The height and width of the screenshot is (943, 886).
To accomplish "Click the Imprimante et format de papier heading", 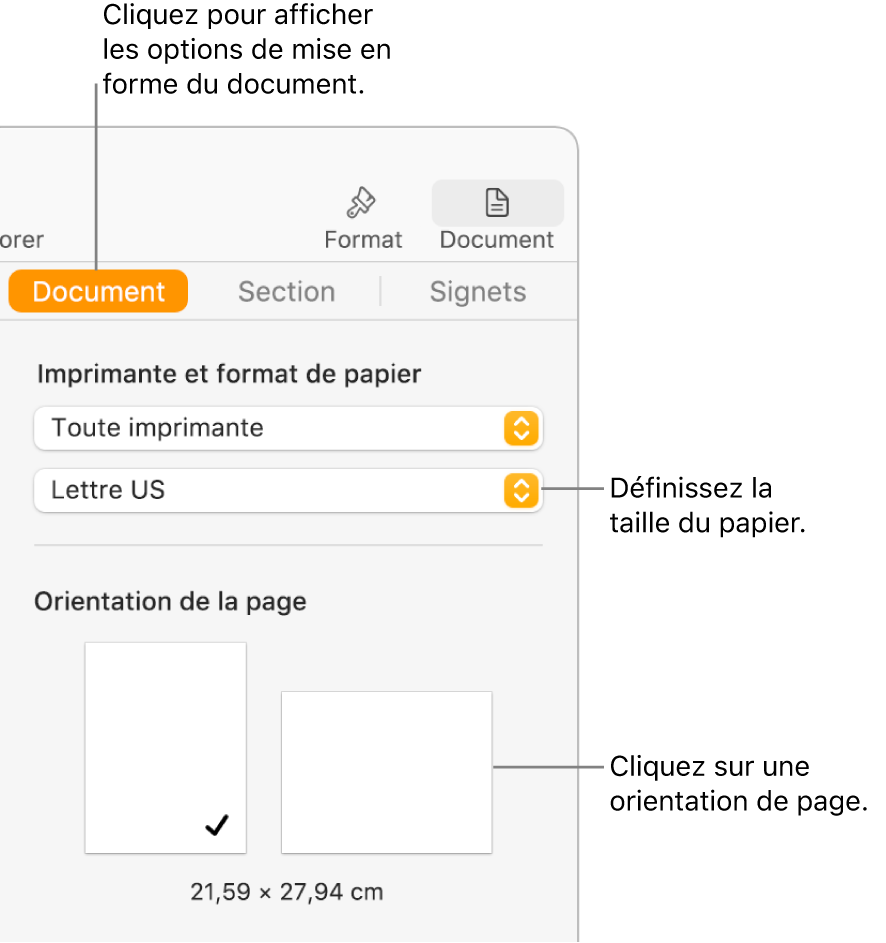I will (x=229, y=374).
